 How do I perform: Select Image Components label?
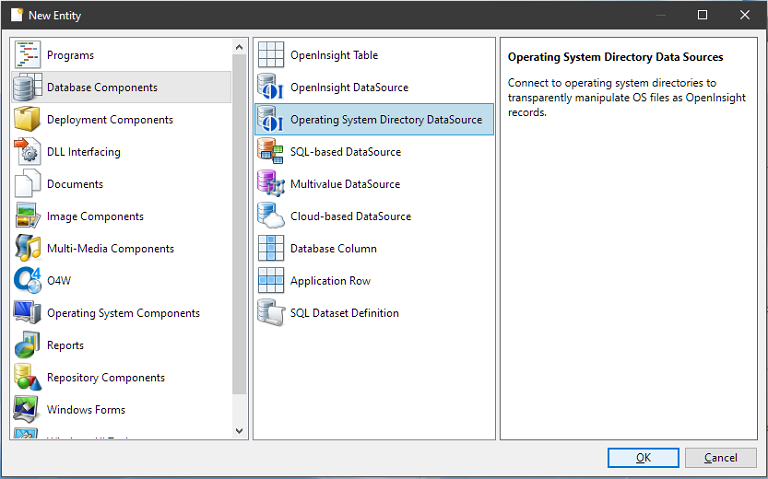tap(96, 216)
